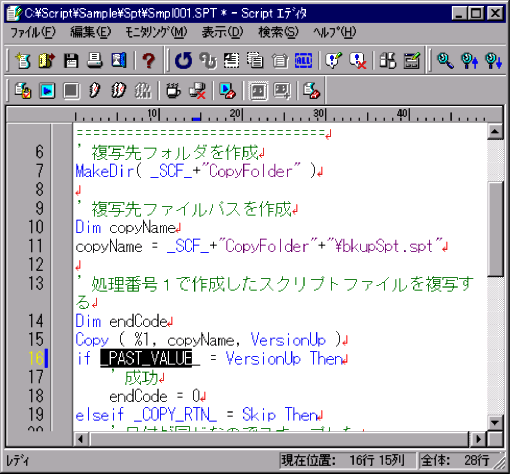Click line number 16 in the gutter
The height and width of the screenshot is (474, 511).
click(x=36, y=359)
